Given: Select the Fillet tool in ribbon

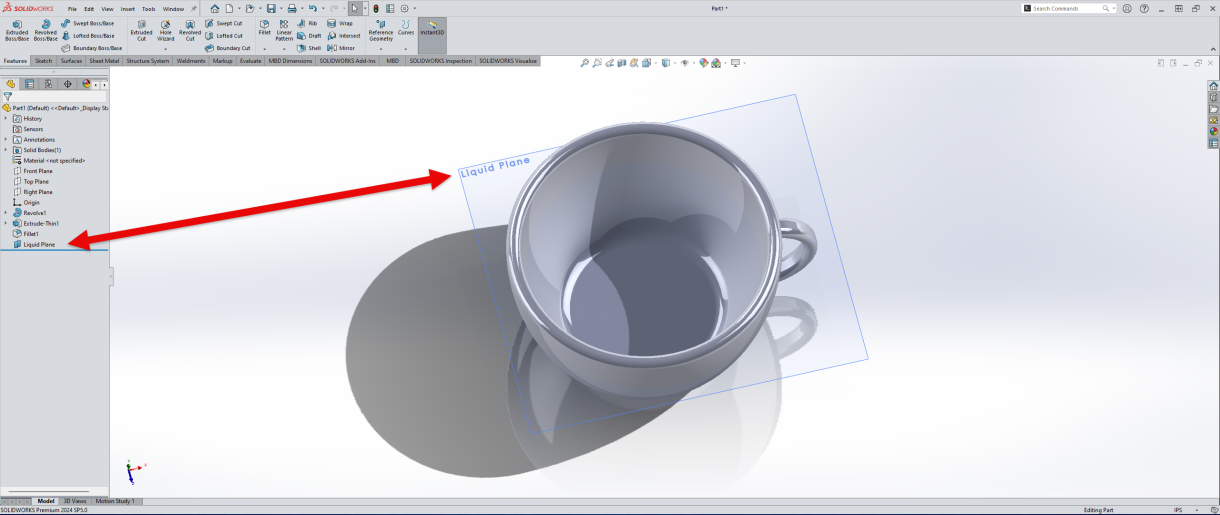Looking at the screenshot, I should tap(264, 28).
